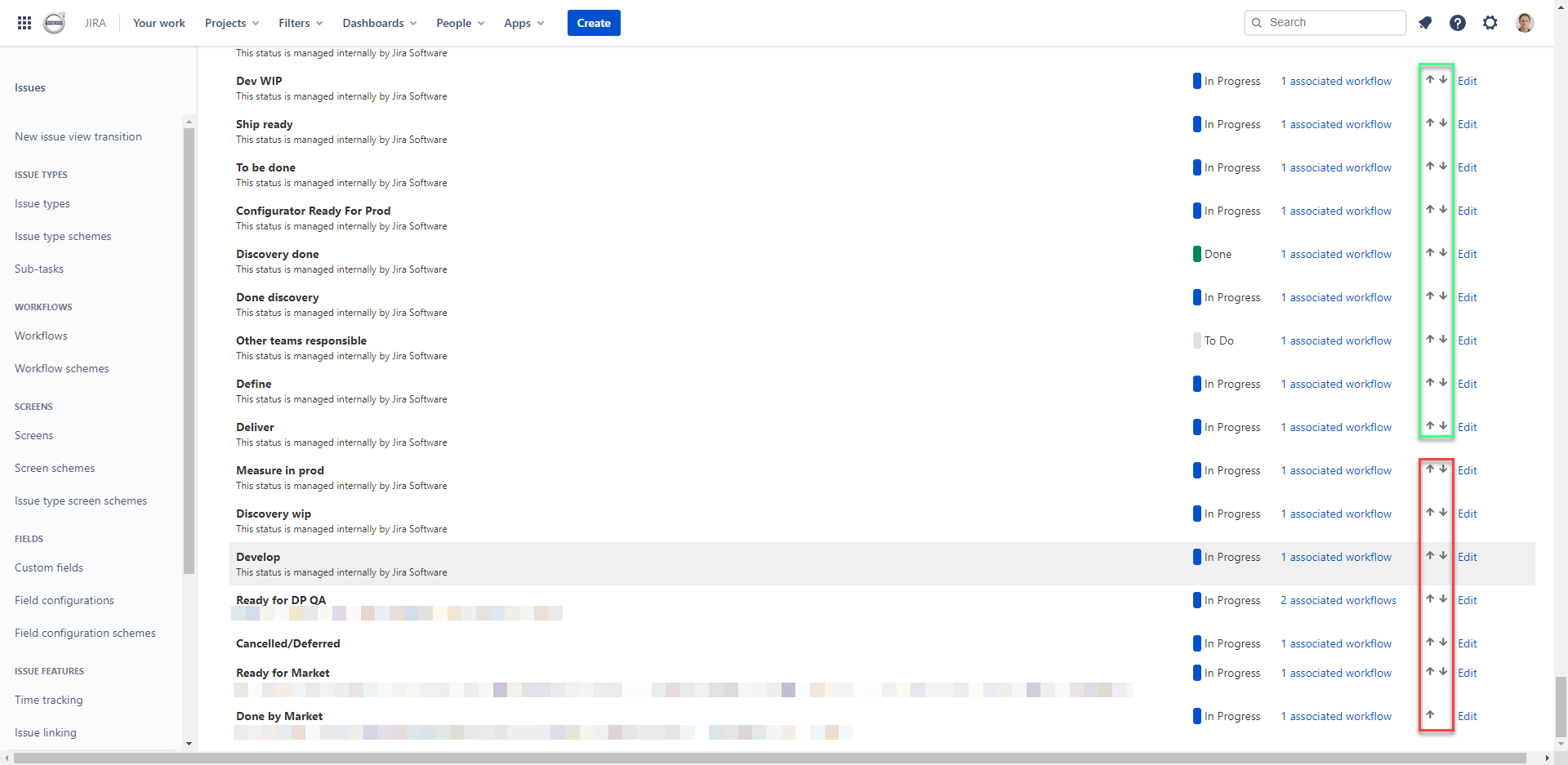Click the sidebar vertical scrollbar
Screen dimensions: 1568x765
click(189, 351)
